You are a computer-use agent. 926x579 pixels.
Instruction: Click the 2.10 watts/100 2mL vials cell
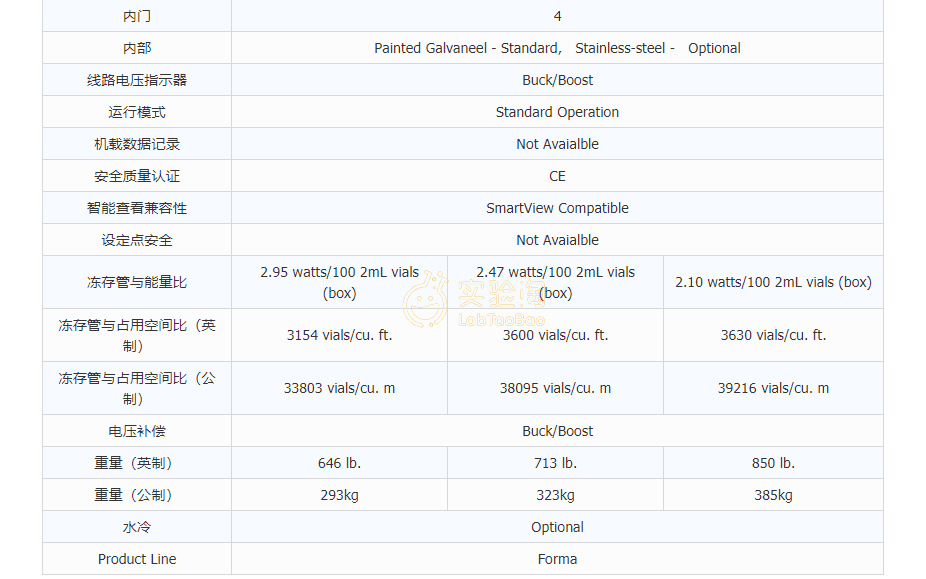(x=773, y=282)
